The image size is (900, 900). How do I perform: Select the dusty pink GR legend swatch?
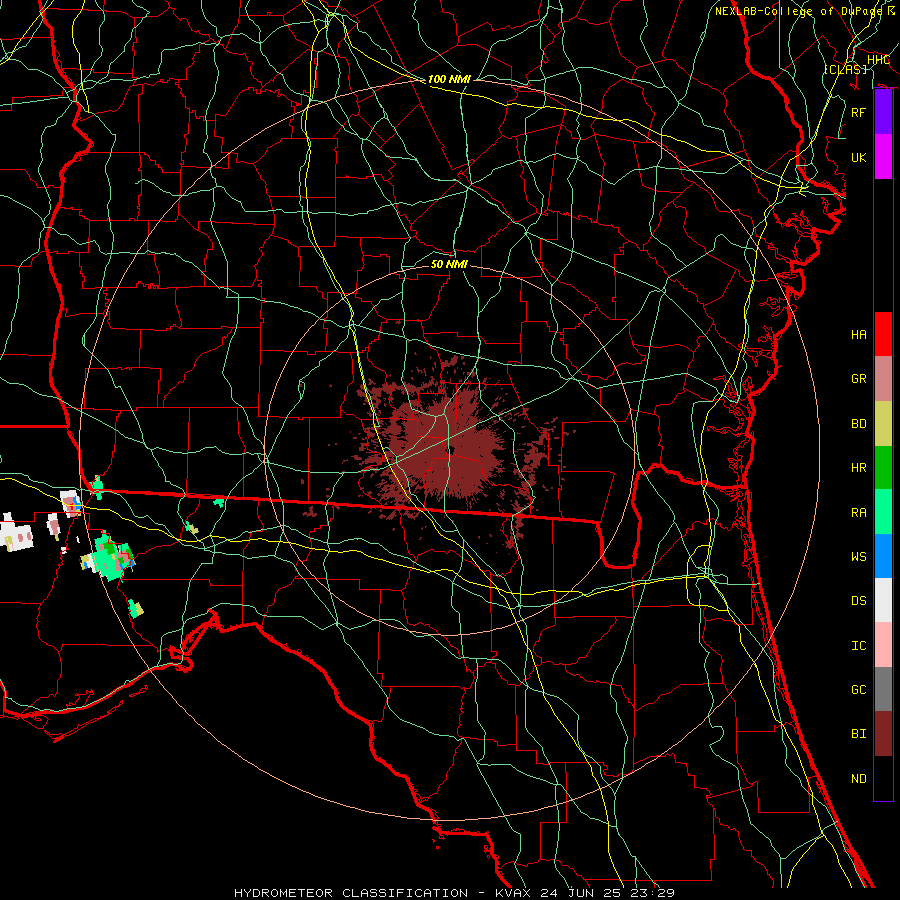tap(883, 378)
